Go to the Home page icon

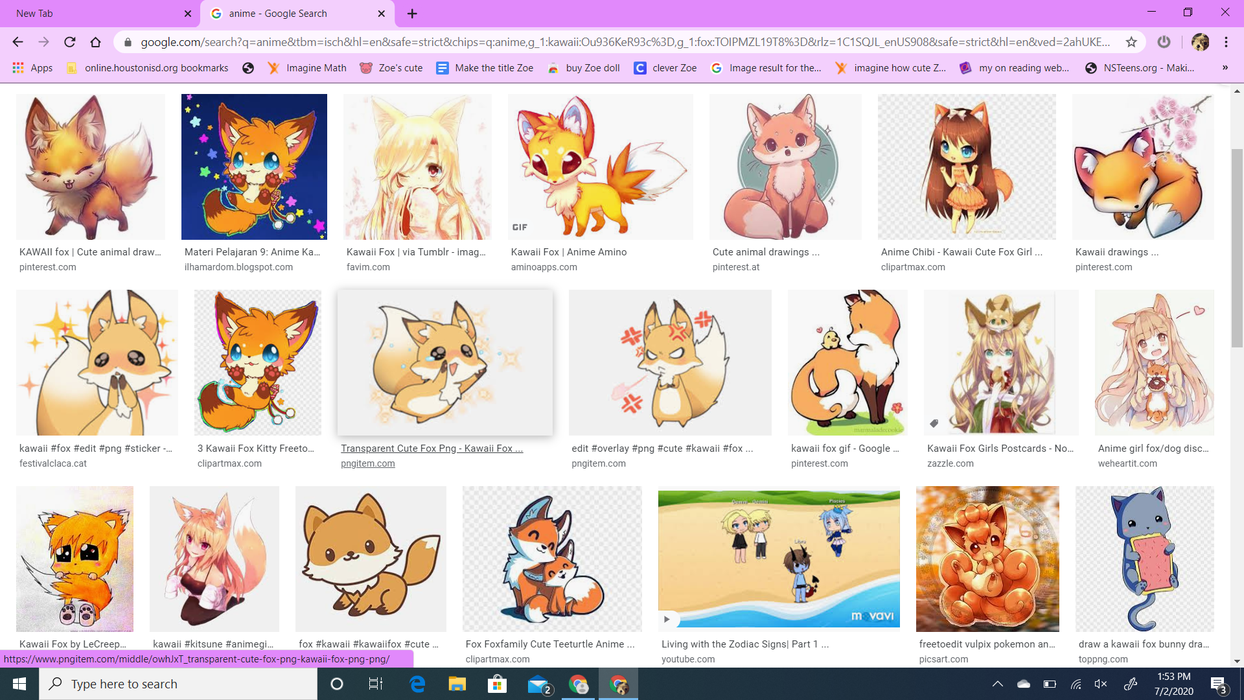[95, 42]
